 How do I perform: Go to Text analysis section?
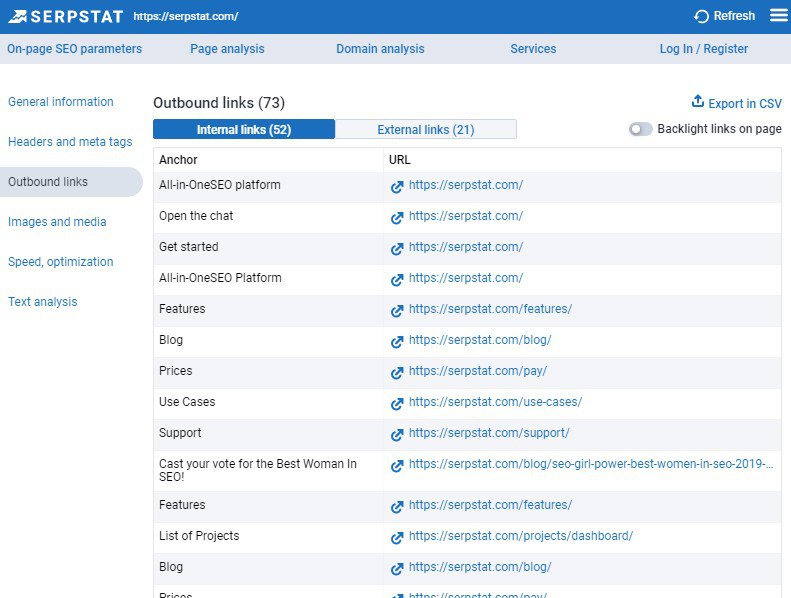42,302
